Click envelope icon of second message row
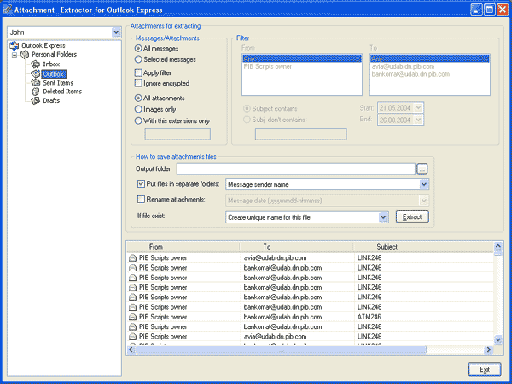This screenshot has height=384, width=512. (133, 268)
